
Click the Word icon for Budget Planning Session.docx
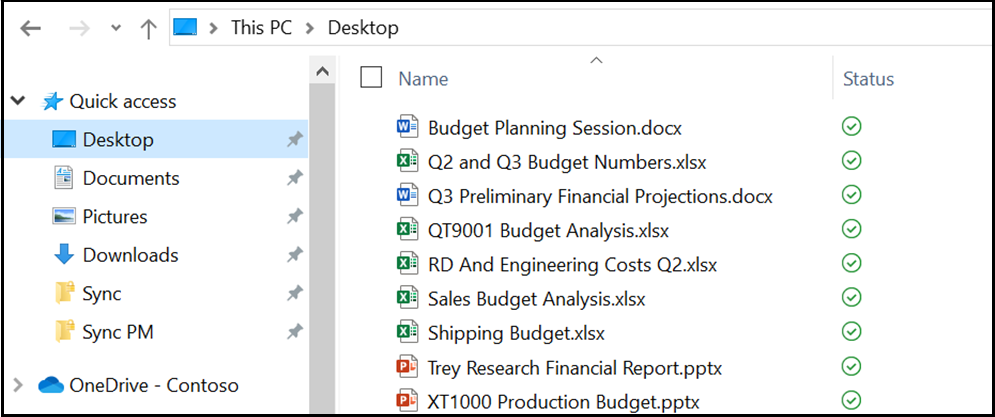pos(407,127)
